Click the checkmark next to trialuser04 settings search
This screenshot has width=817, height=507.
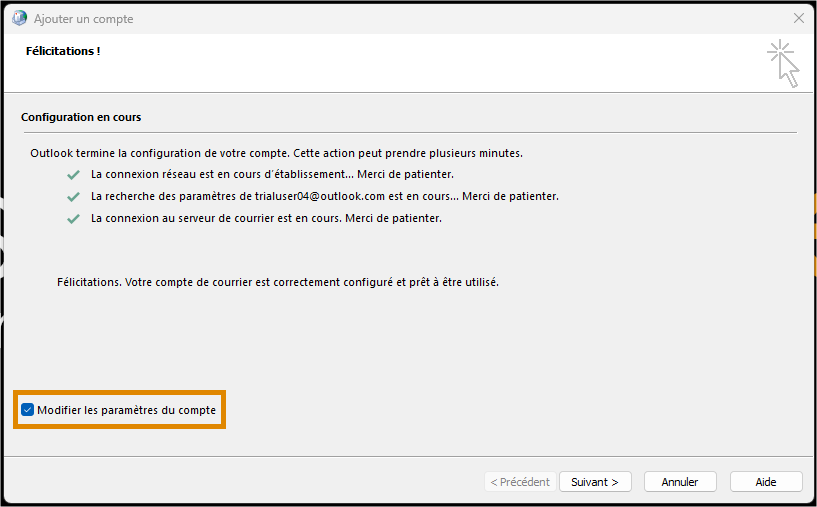click(73, 197)
